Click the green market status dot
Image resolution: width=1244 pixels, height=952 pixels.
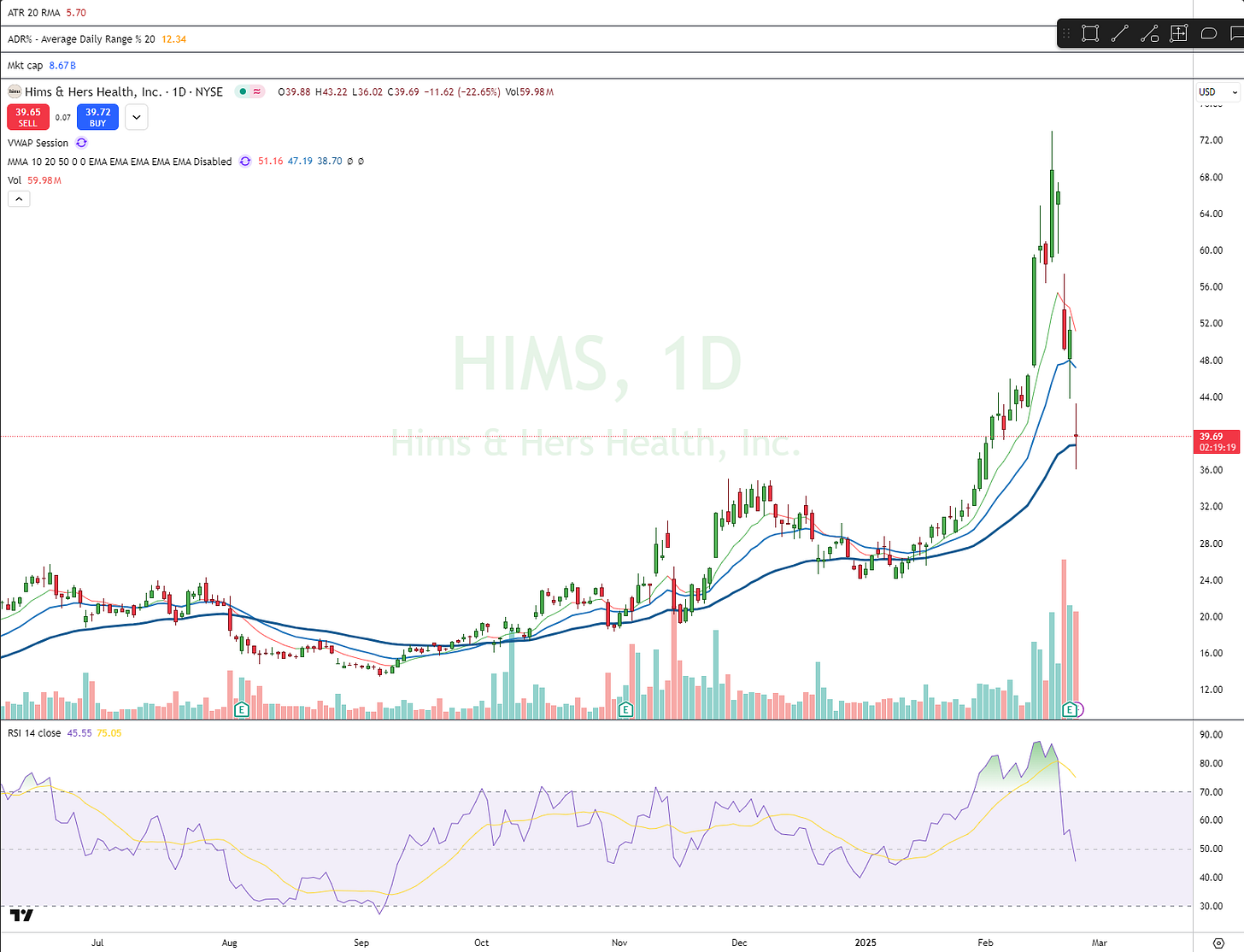click(243, 91)
